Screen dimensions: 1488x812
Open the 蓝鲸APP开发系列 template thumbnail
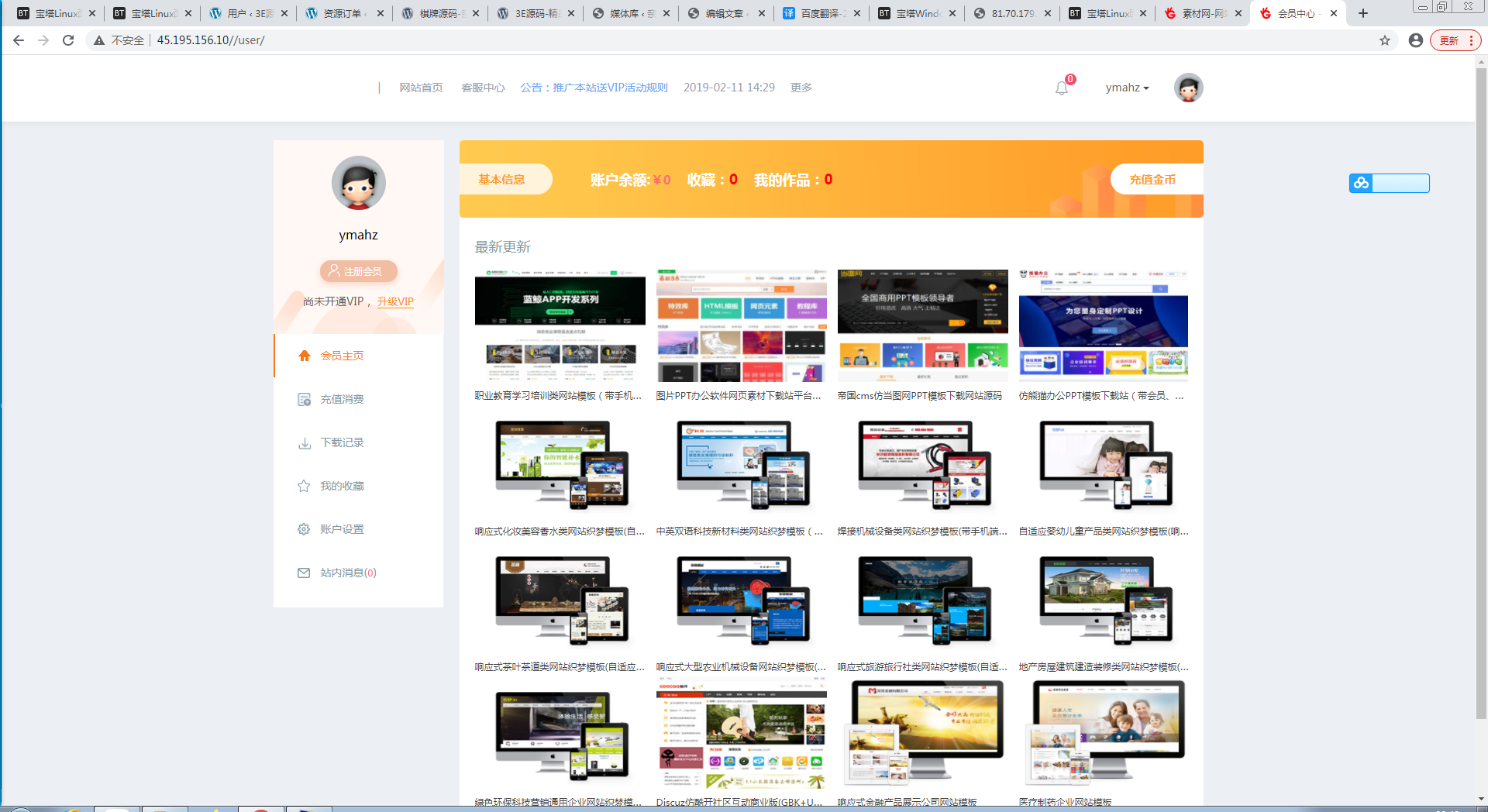(560, 325)
